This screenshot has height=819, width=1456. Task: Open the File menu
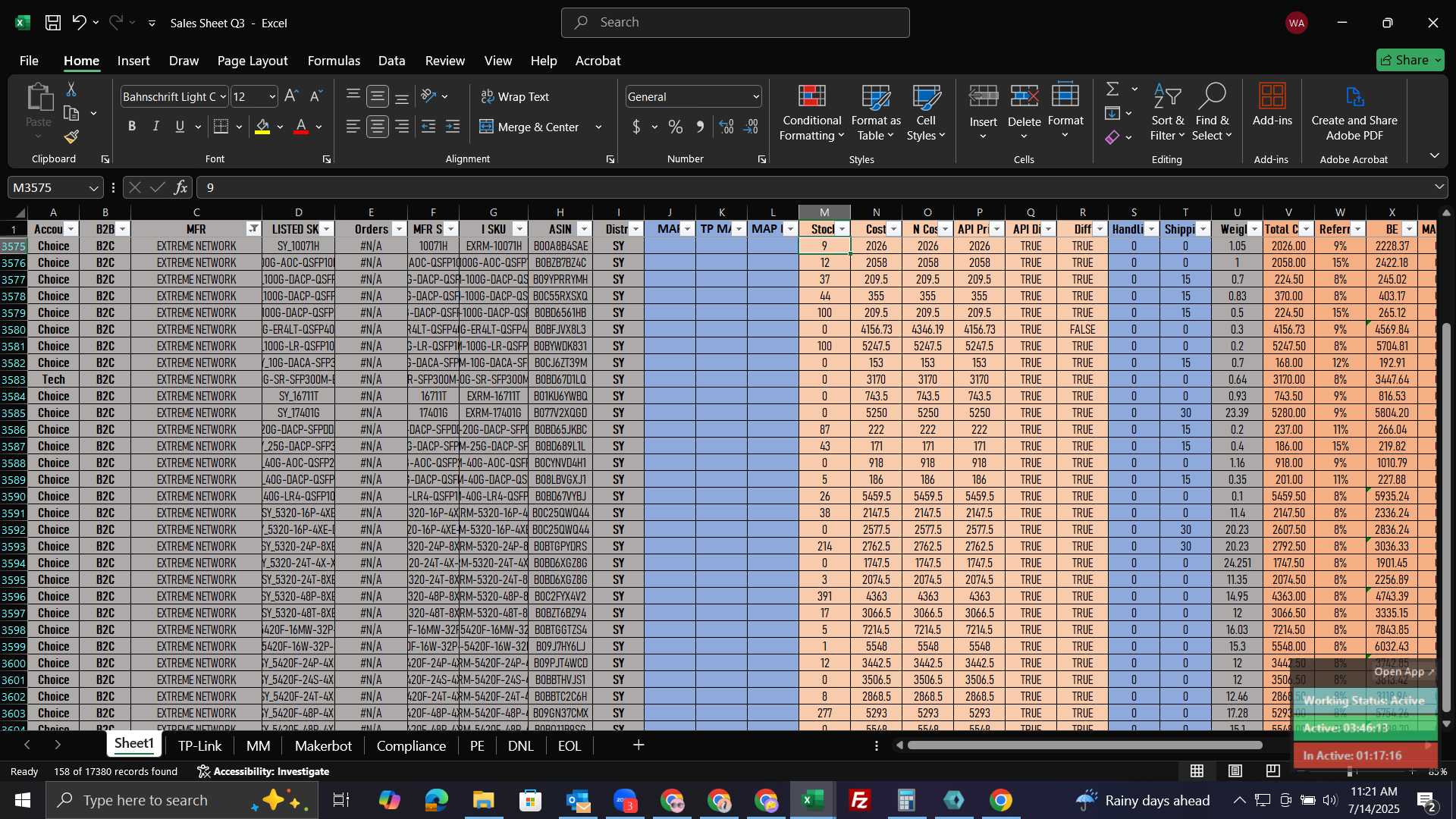(x=29, y=61)
